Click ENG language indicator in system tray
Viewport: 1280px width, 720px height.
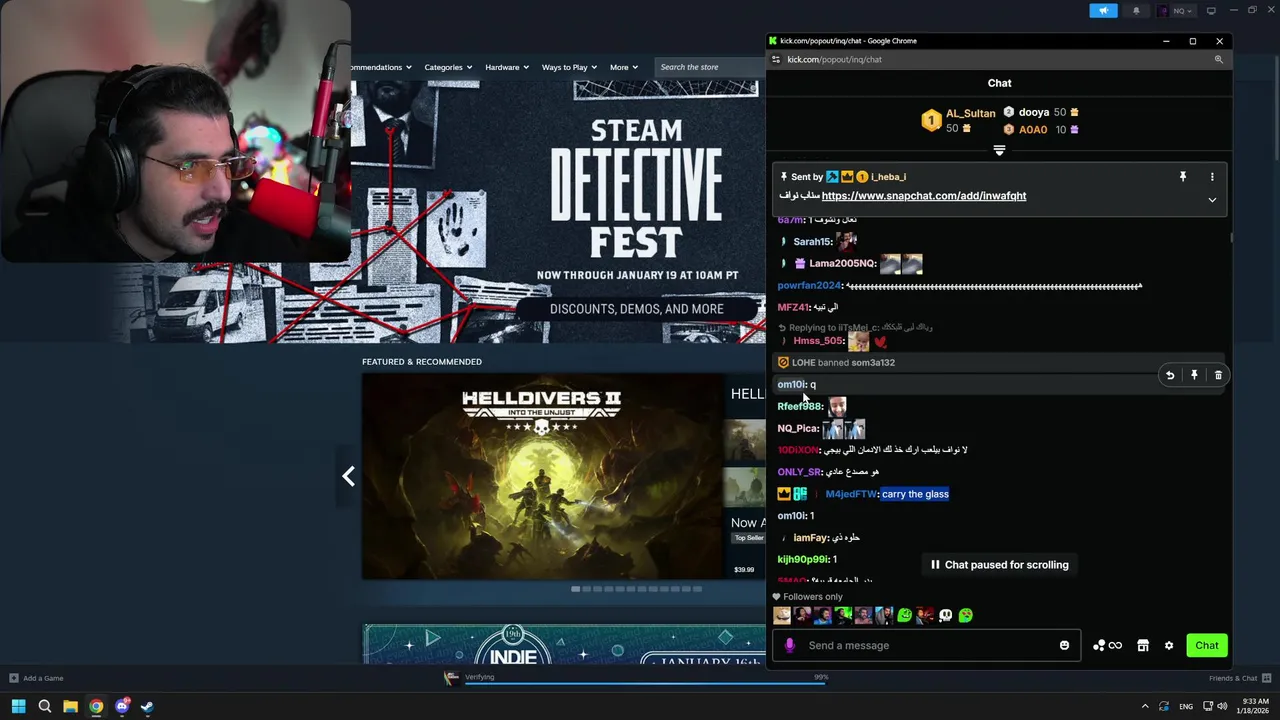(x=1186, y=706)
